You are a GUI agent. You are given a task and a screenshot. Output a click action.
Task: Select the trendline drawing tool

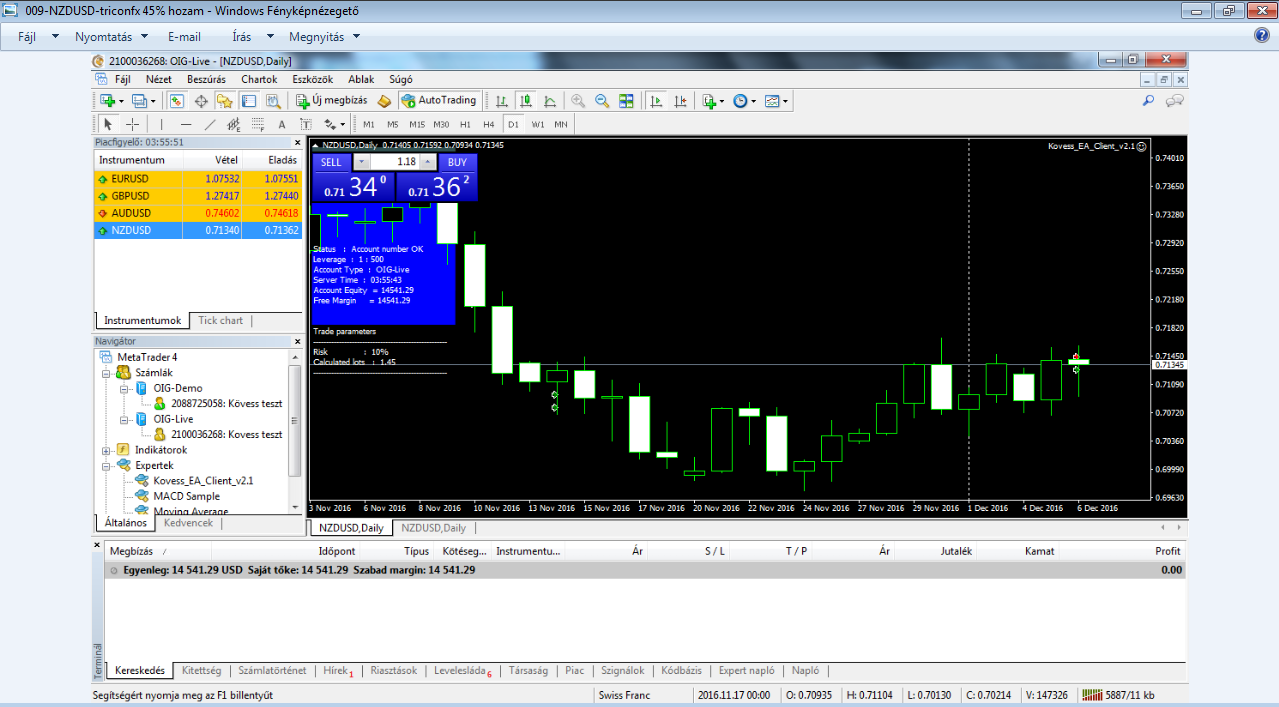pos(209,124)
